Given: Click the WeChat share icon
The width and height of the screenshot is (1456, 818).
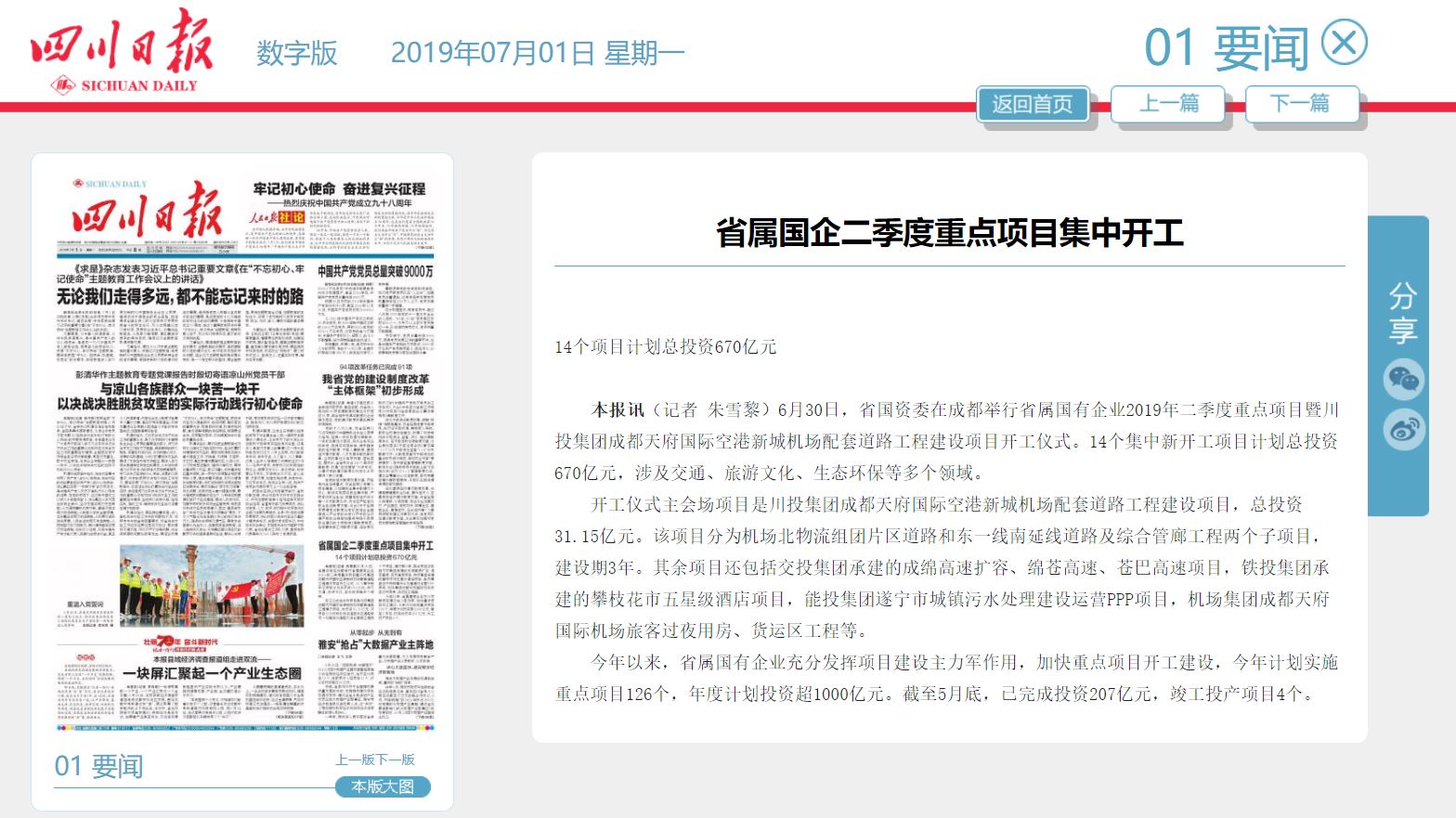Looking at the screenshot, I should [1403, 379].
